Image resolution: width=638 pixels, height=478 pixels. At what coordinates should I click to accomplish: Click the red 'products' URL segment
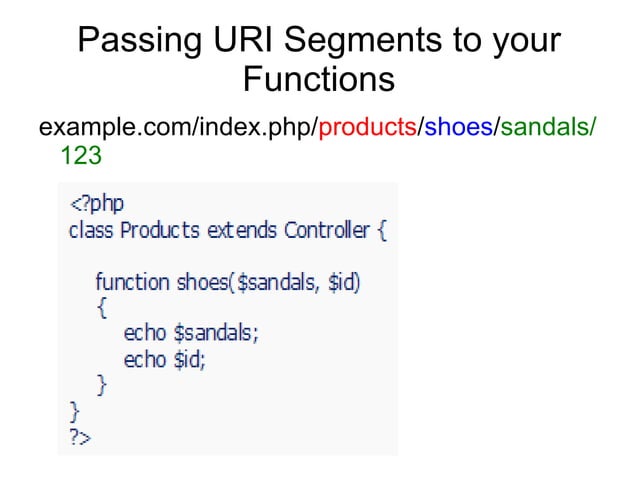click(367, 127)
